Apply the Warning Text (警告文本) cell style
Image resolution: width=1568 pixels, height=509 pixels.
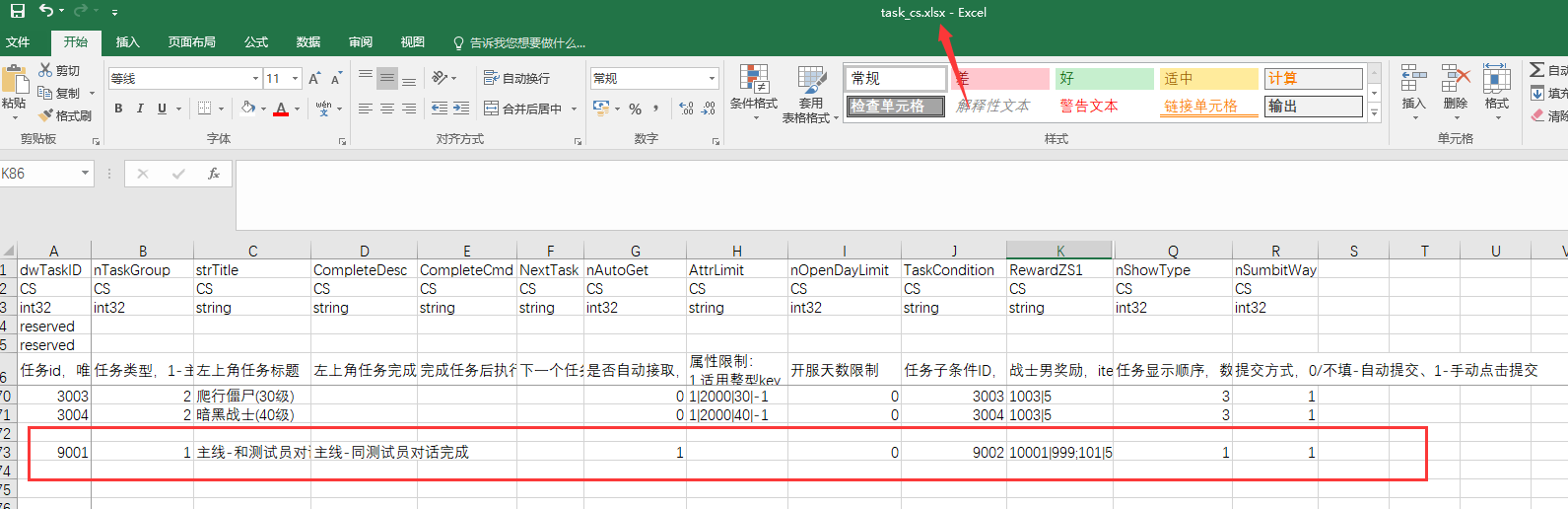(1089, 106)
